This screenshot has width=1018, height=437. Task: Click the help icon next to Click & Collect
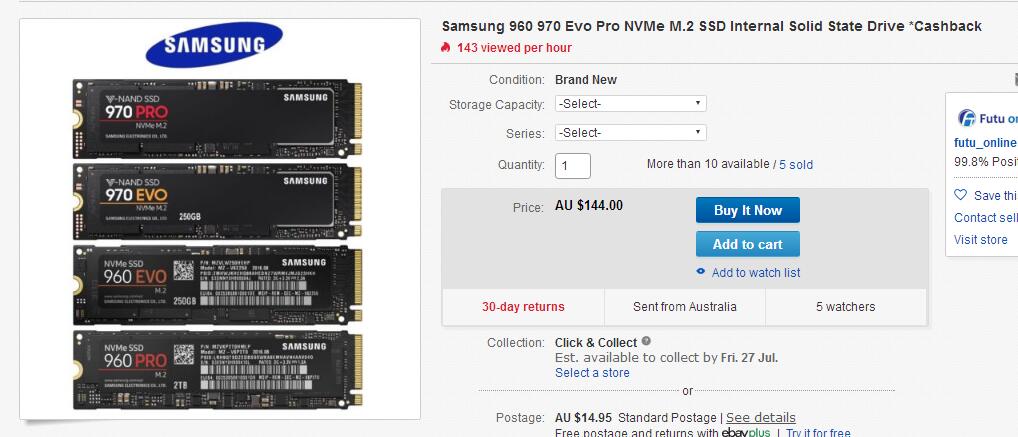[x=646, y=342]
